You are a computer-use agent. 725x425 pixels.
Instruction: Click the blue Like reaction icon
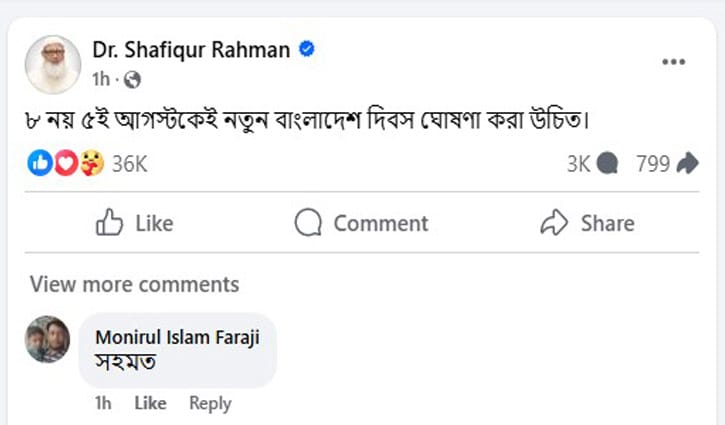click(40, 163)
